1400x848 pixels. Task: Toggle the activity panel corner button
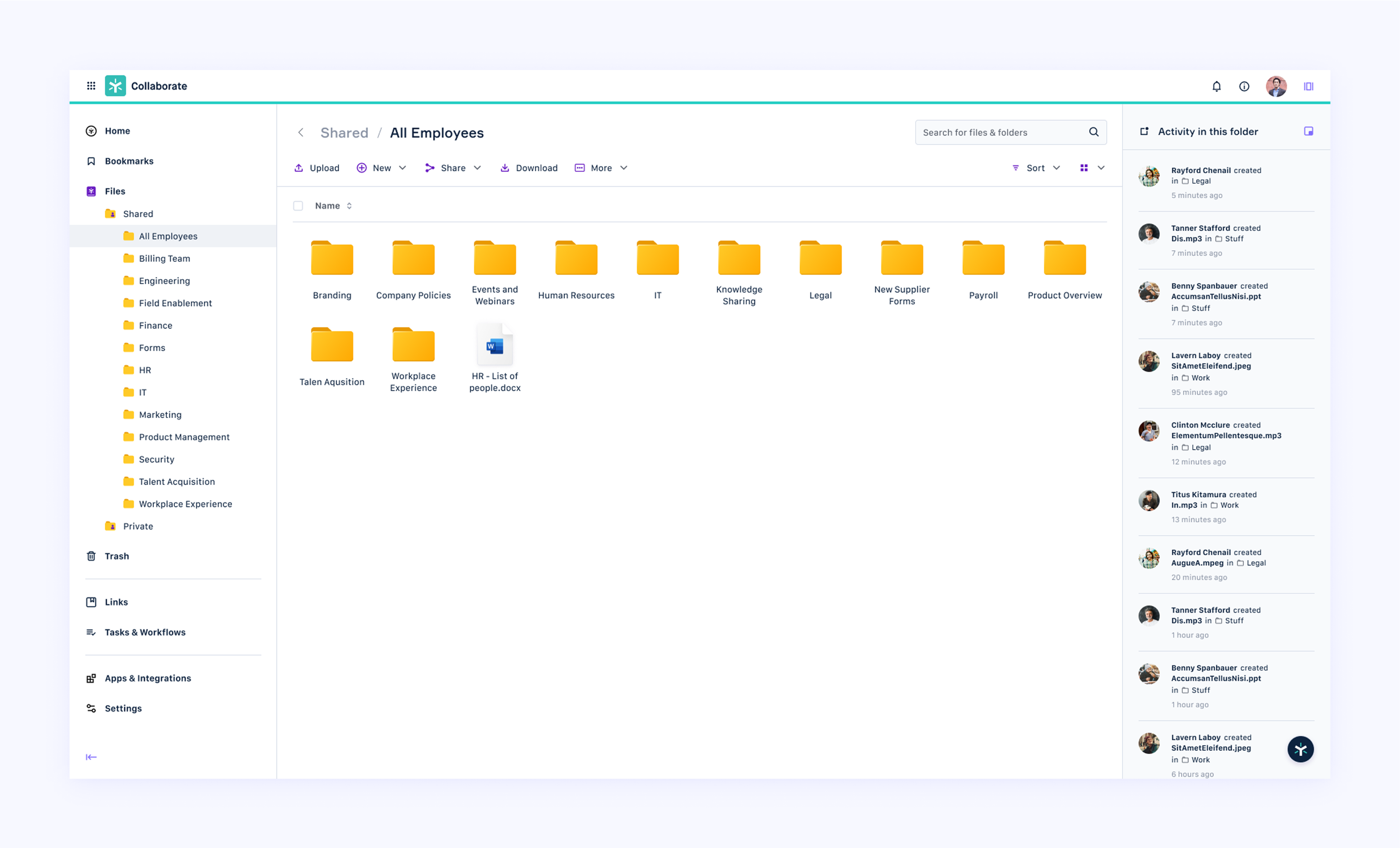coord(1308,131)
